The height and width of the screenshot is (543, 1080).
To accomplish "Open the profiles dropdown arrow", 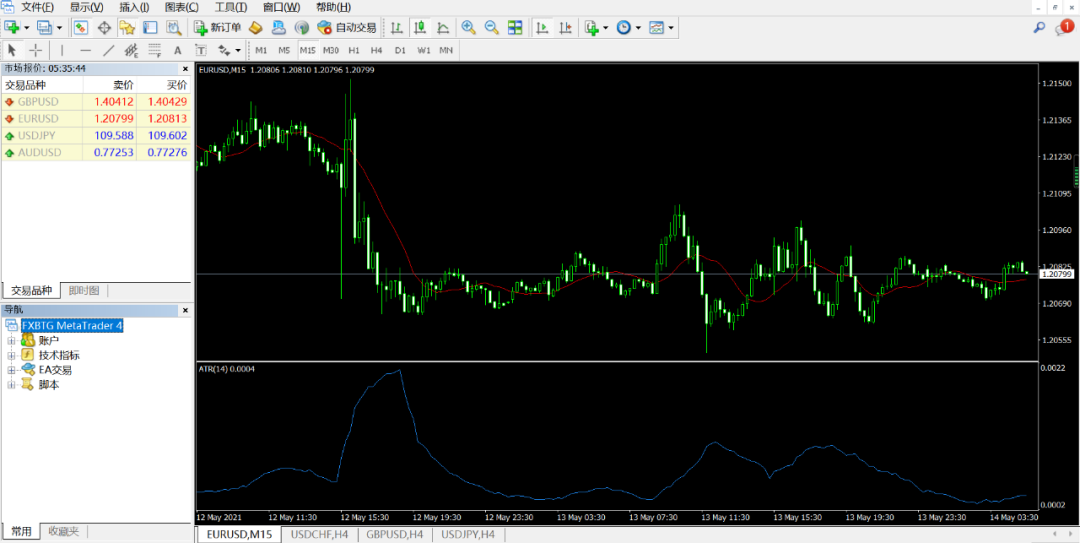I will click(x=59, y=28).
